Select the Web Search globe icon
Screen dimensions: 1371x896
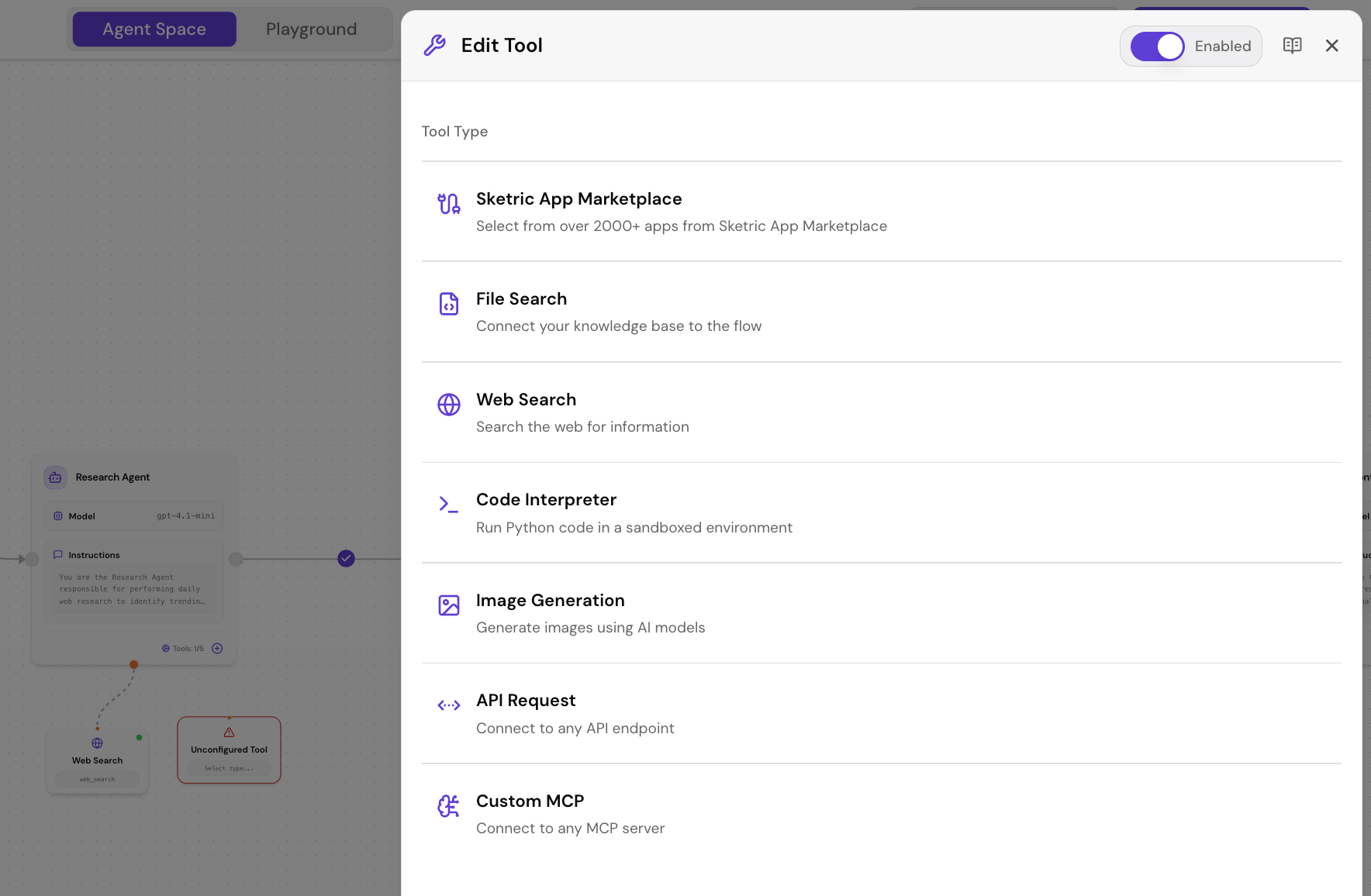[448, 404]
